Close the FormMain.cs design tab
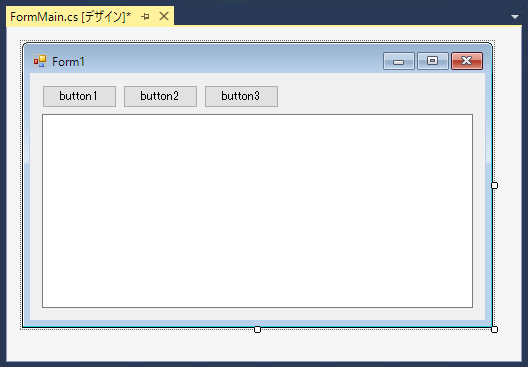The image size is (528, 367). [164, 16]
